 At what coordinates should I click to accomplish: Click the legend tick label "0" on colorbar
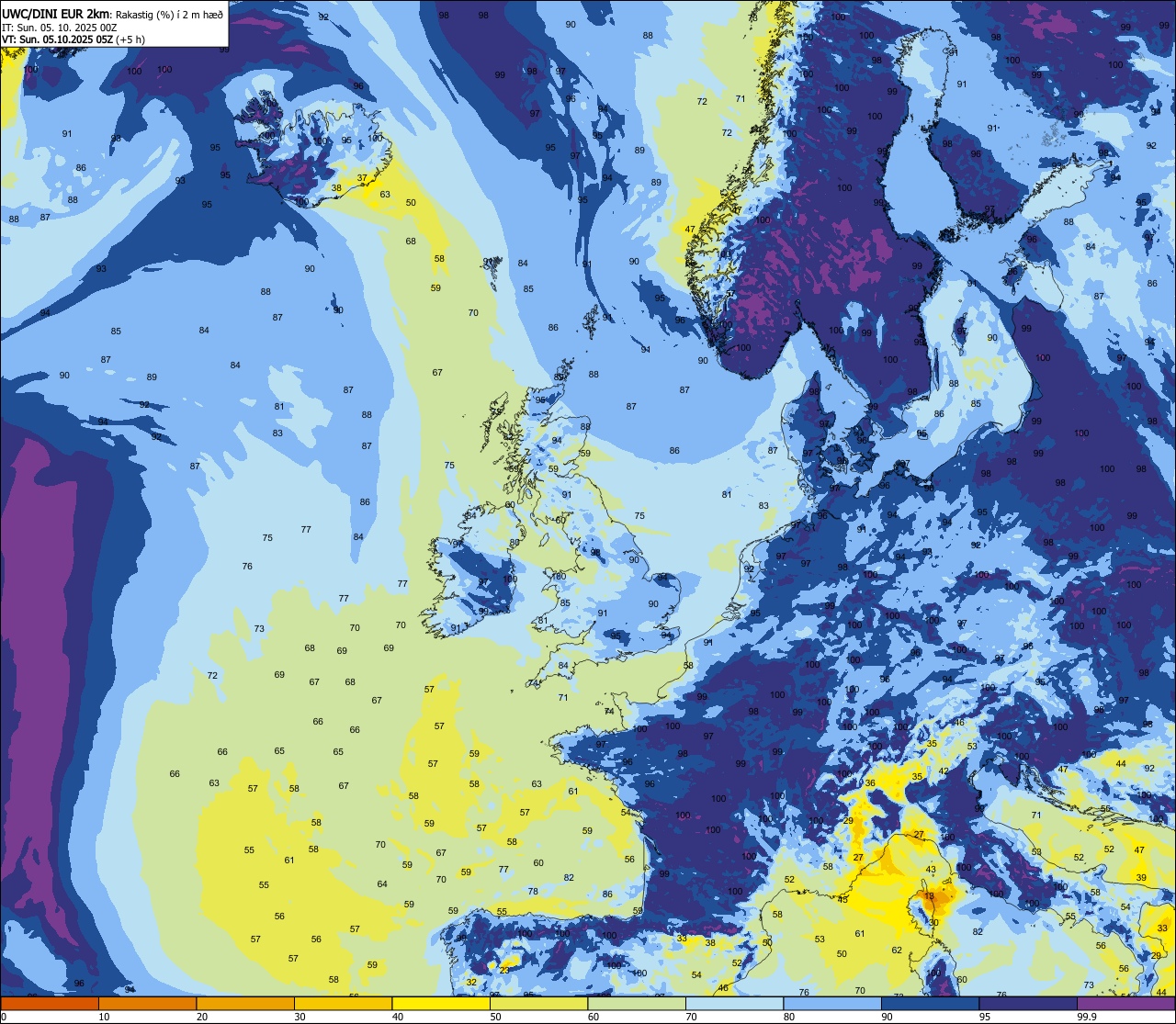pyautogui.click(x=5, y=1017)
